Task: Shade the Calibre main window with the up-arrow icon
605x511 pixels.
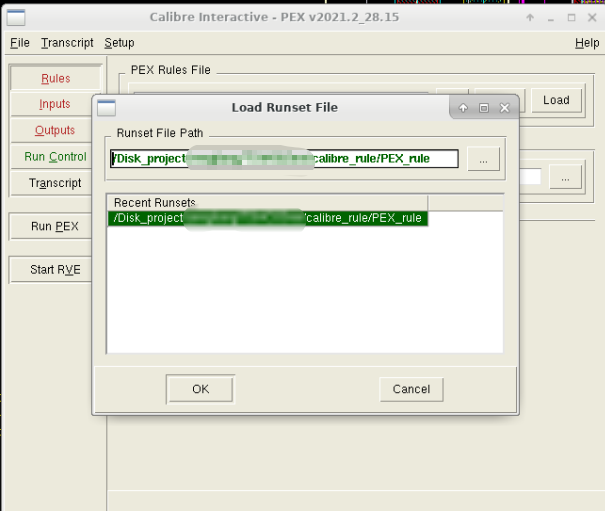Action: (x=530, y=17)
